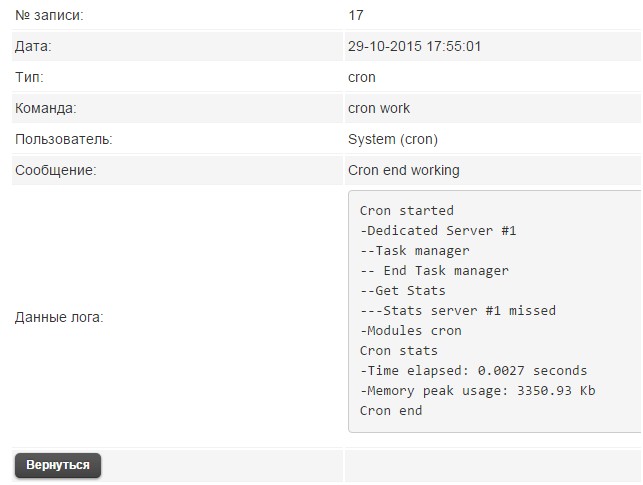Click the record number value 17
Viewport: 643px width, 485px height.
[356, 15]
